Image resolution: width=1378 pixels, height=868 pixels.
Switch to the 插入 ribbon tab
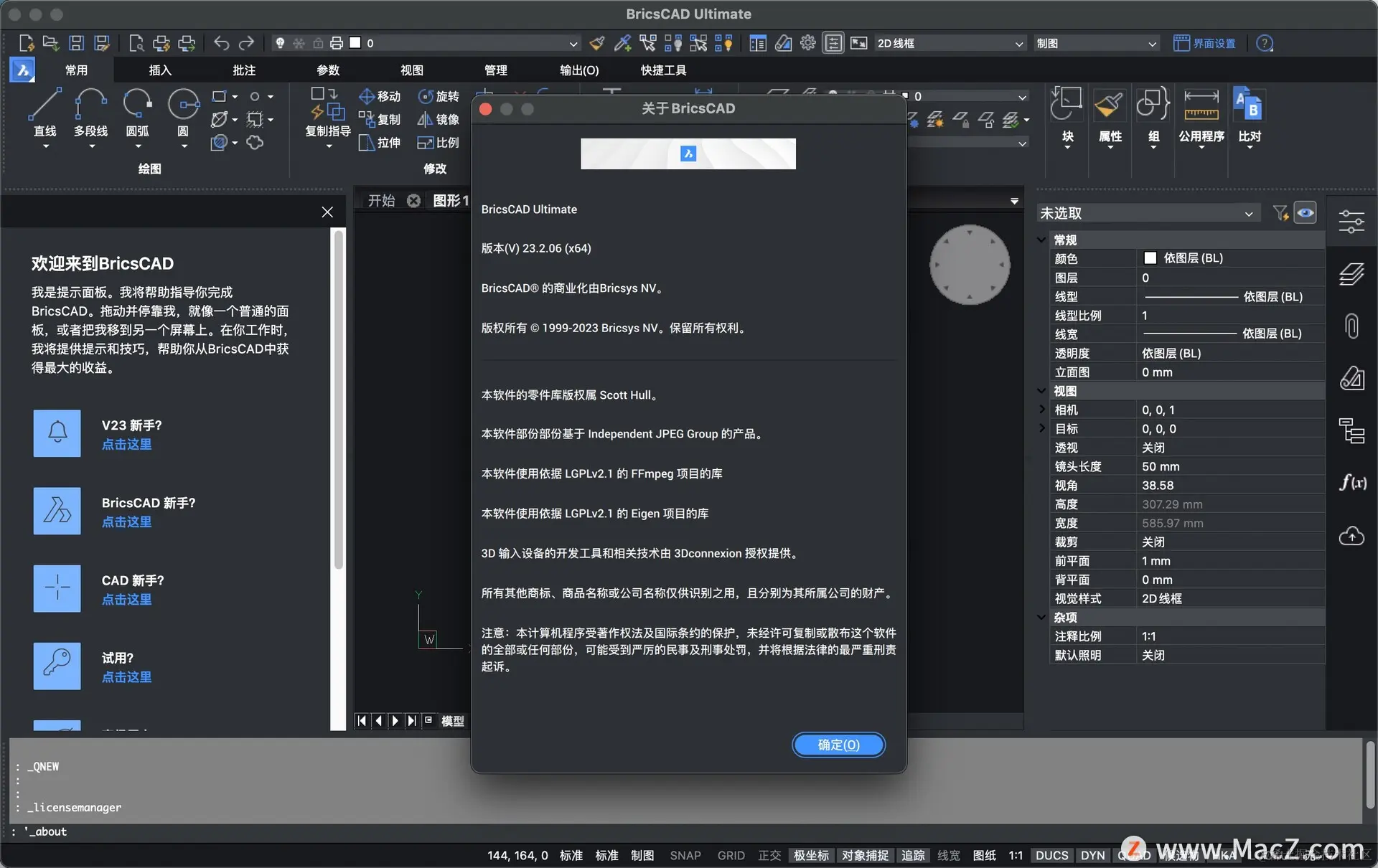pos(160,70)
